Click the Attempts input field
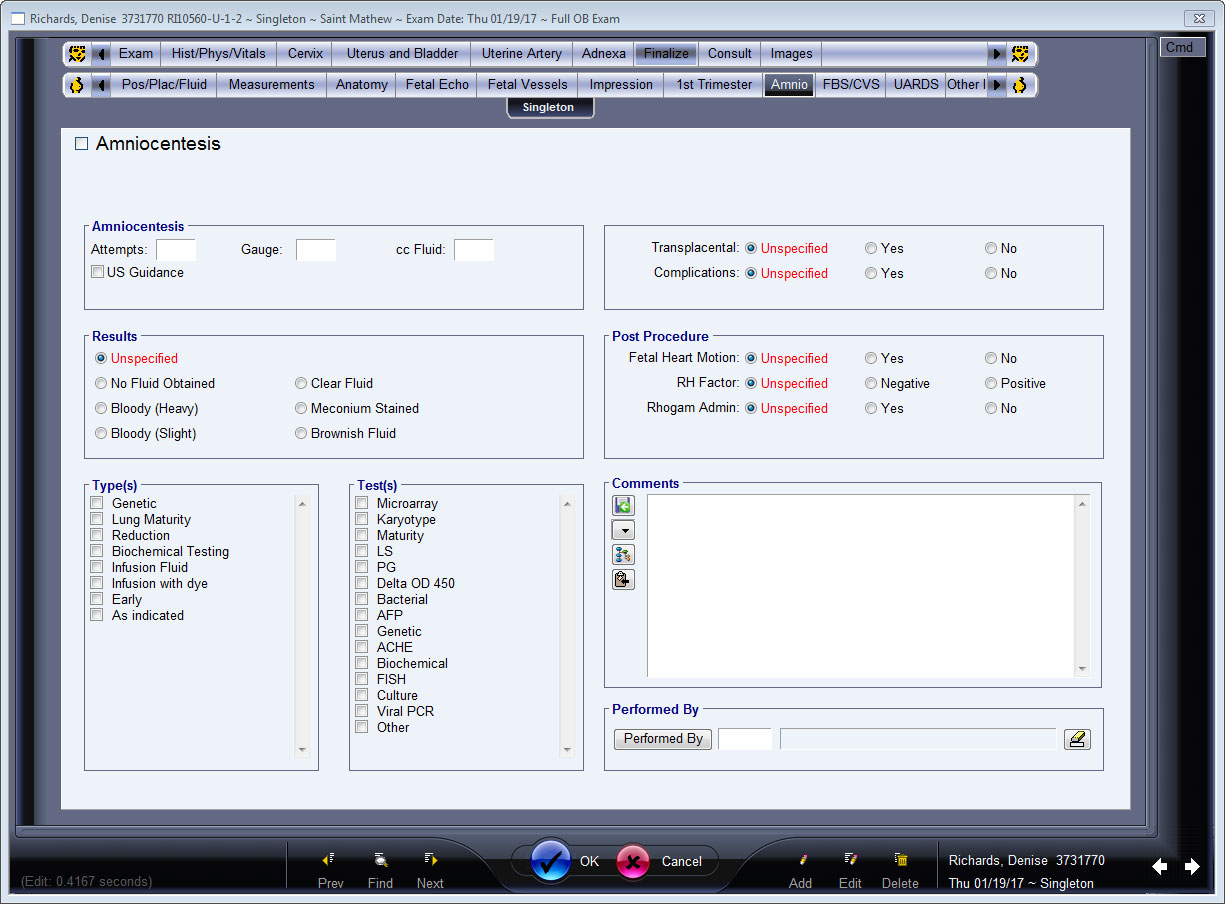This screenshot has height=904, width=1225. pyautogui.click(x=176, y=249)
